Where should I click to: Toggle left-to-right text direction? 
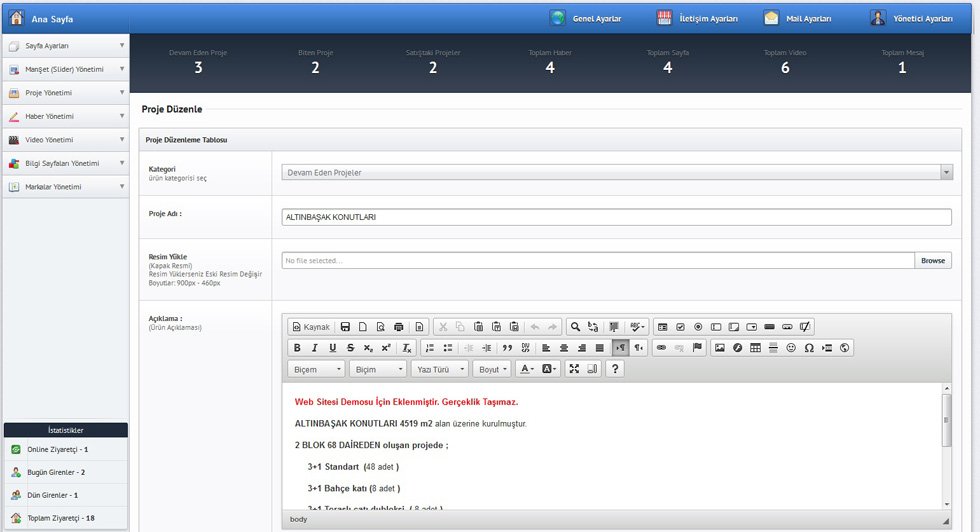(x=620, y=348)
